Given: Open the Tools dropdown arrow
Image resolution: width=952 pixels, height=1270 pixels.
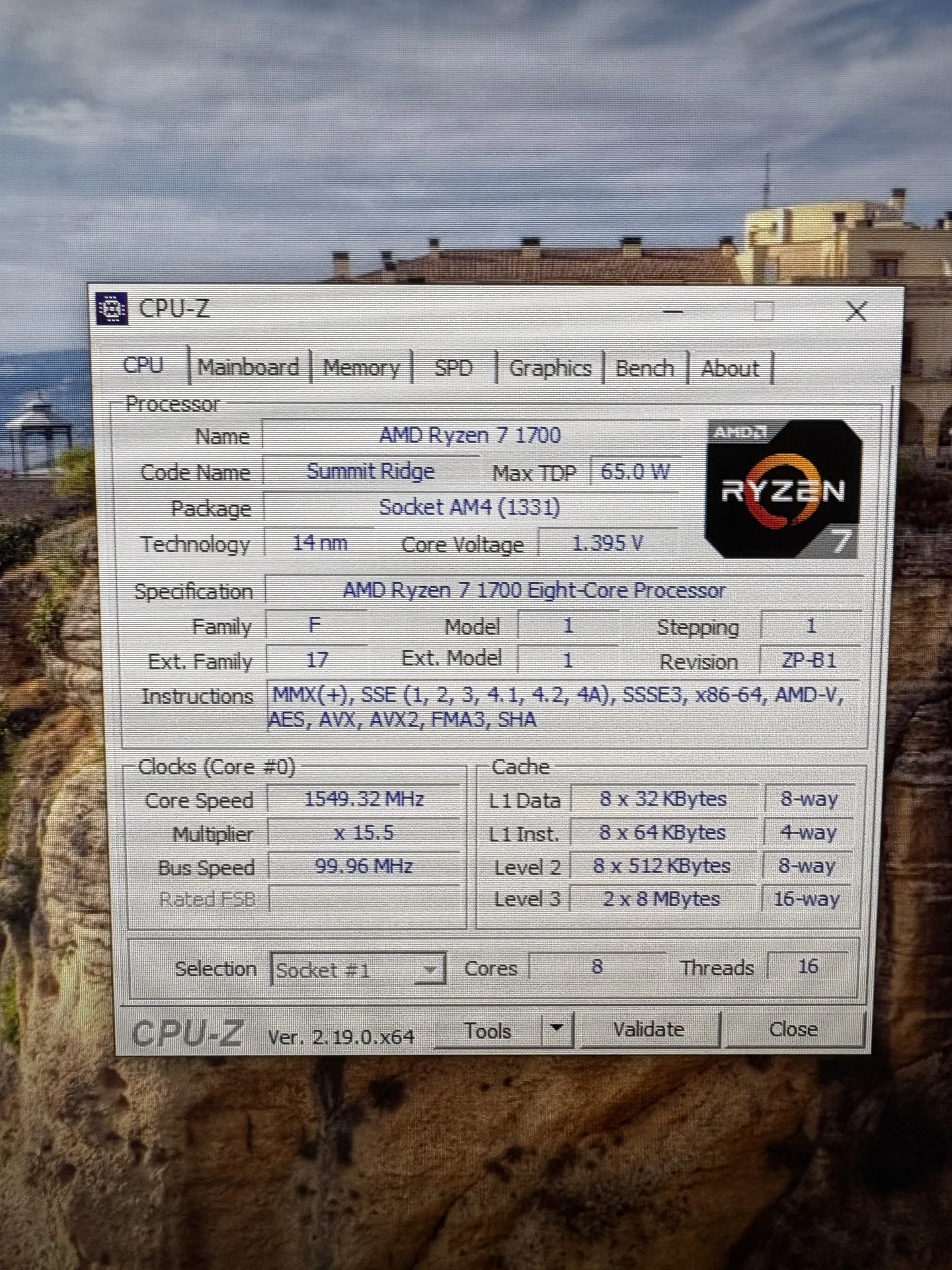Looking at the screenshot, I should click(557, 1029).
